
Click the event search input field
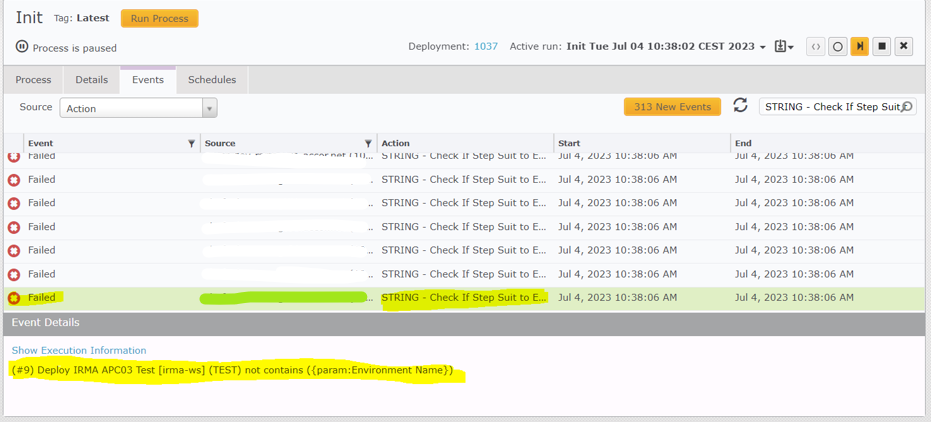click(832, 107)
